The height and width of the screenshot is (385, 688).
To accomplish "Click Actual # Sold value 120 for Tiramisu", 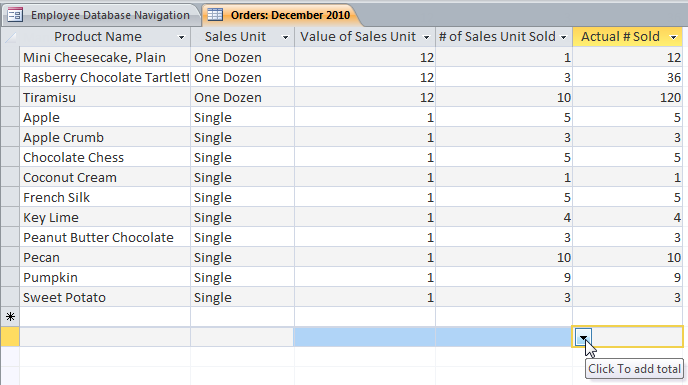I will tap(627, 97).
